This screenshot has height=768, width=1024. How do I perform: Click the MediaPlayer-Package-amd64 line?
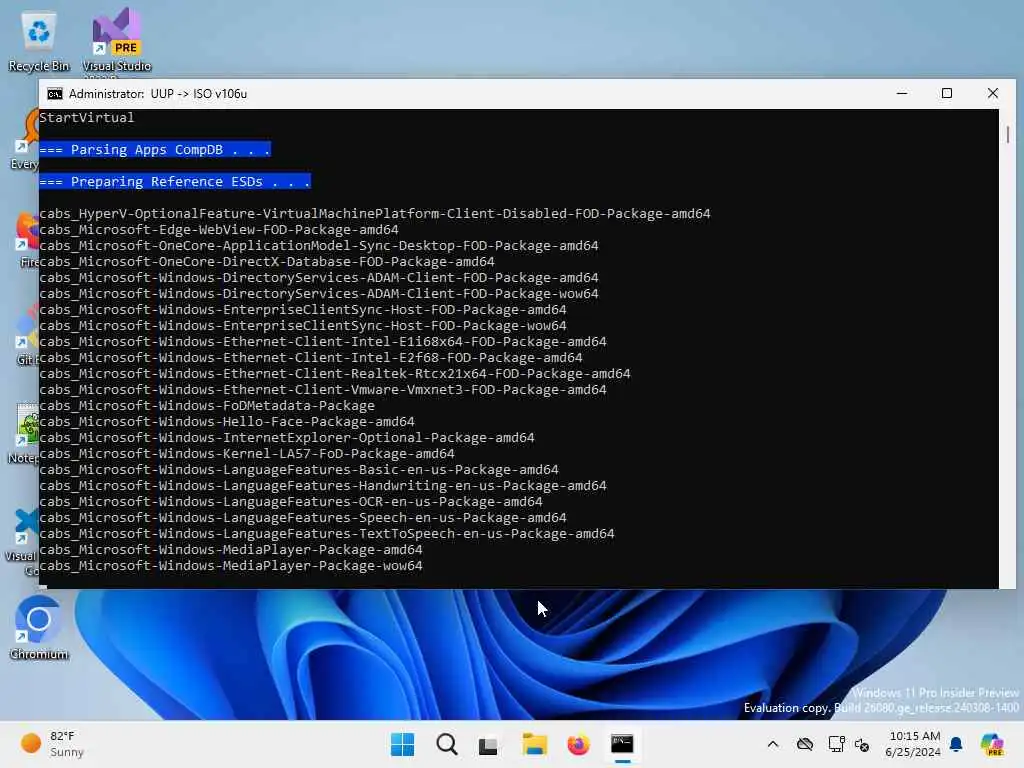click(231, 550)
